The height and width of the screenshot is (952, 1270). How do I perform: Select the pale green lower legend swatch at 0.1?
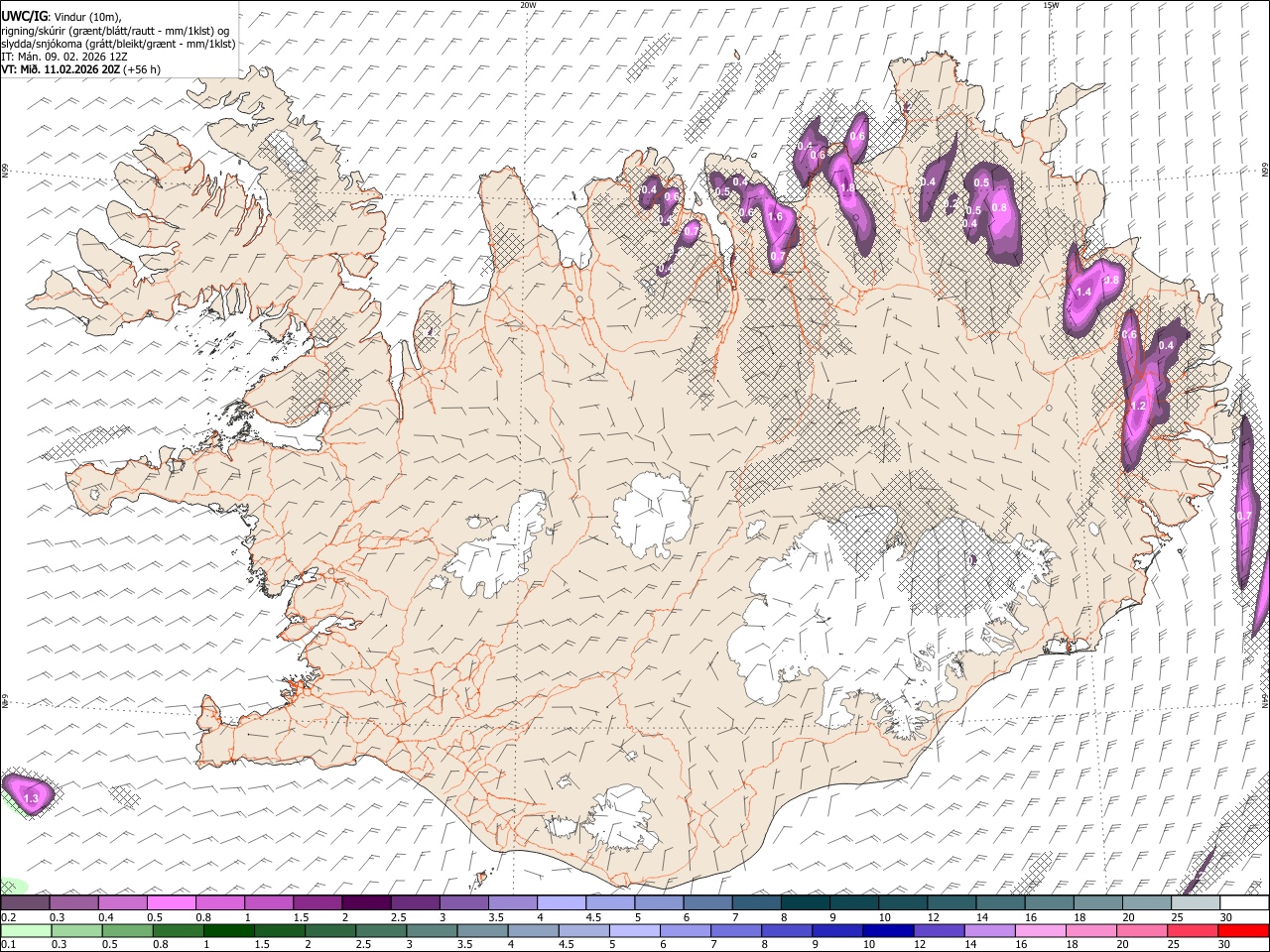click(25, 930)
